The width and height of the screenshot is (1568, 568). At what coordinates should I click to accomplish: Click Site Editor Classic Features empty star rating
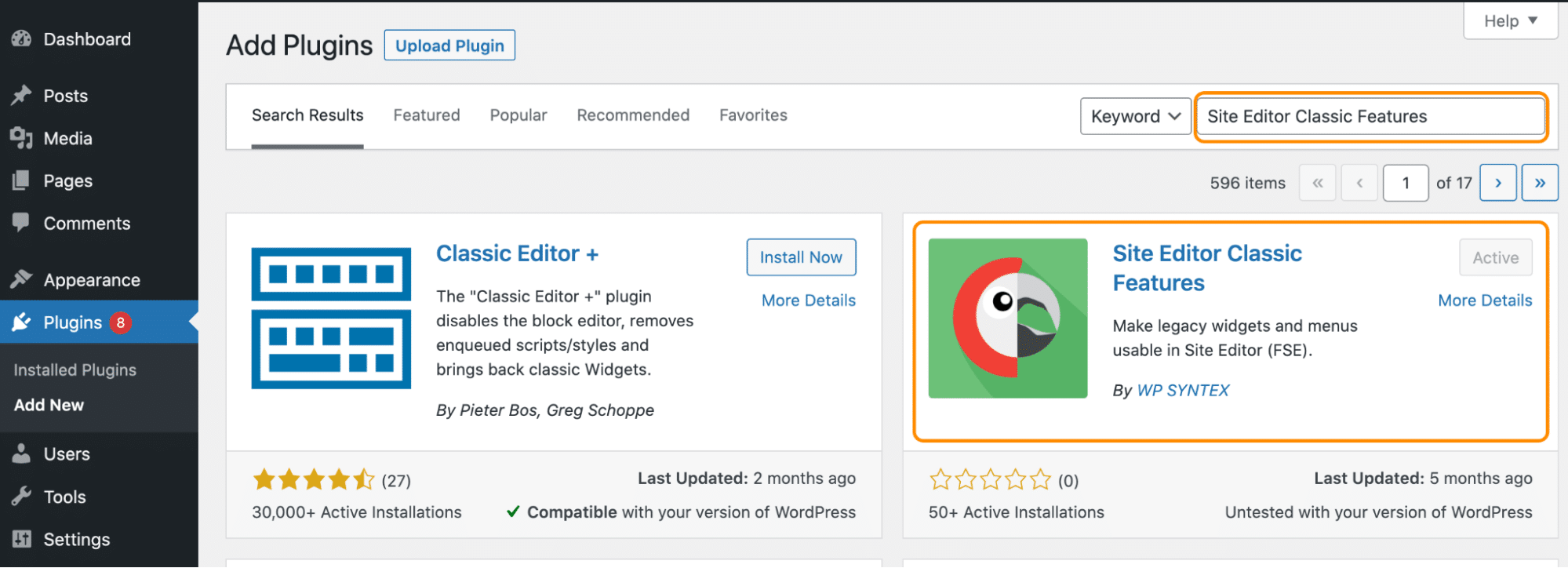pos(990,479)
